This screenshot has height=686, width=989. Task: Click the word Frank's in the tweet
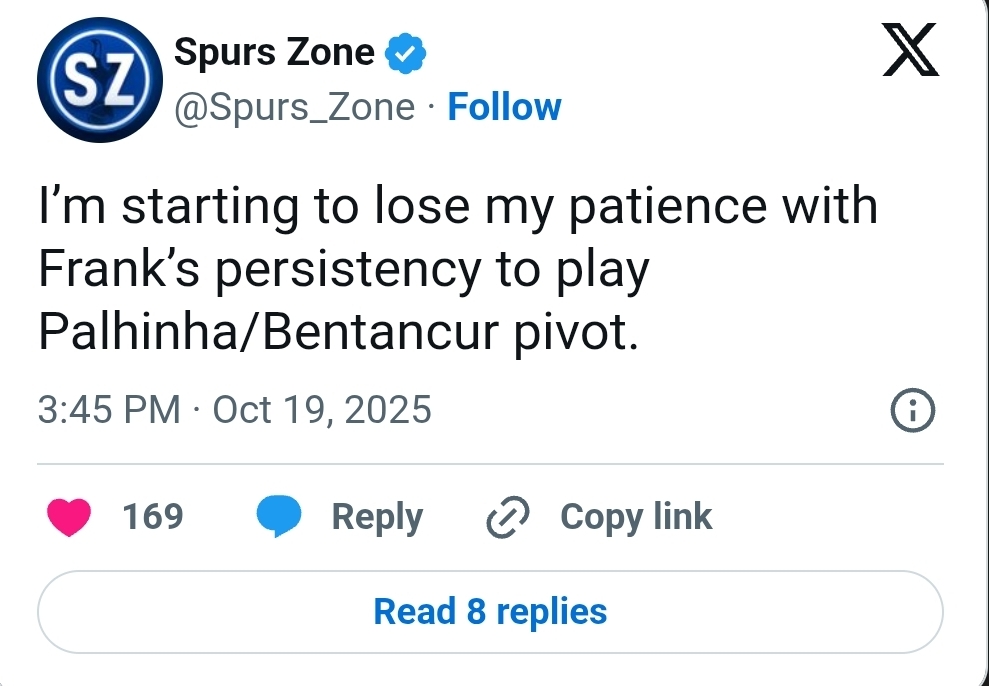tap(123, 271)
